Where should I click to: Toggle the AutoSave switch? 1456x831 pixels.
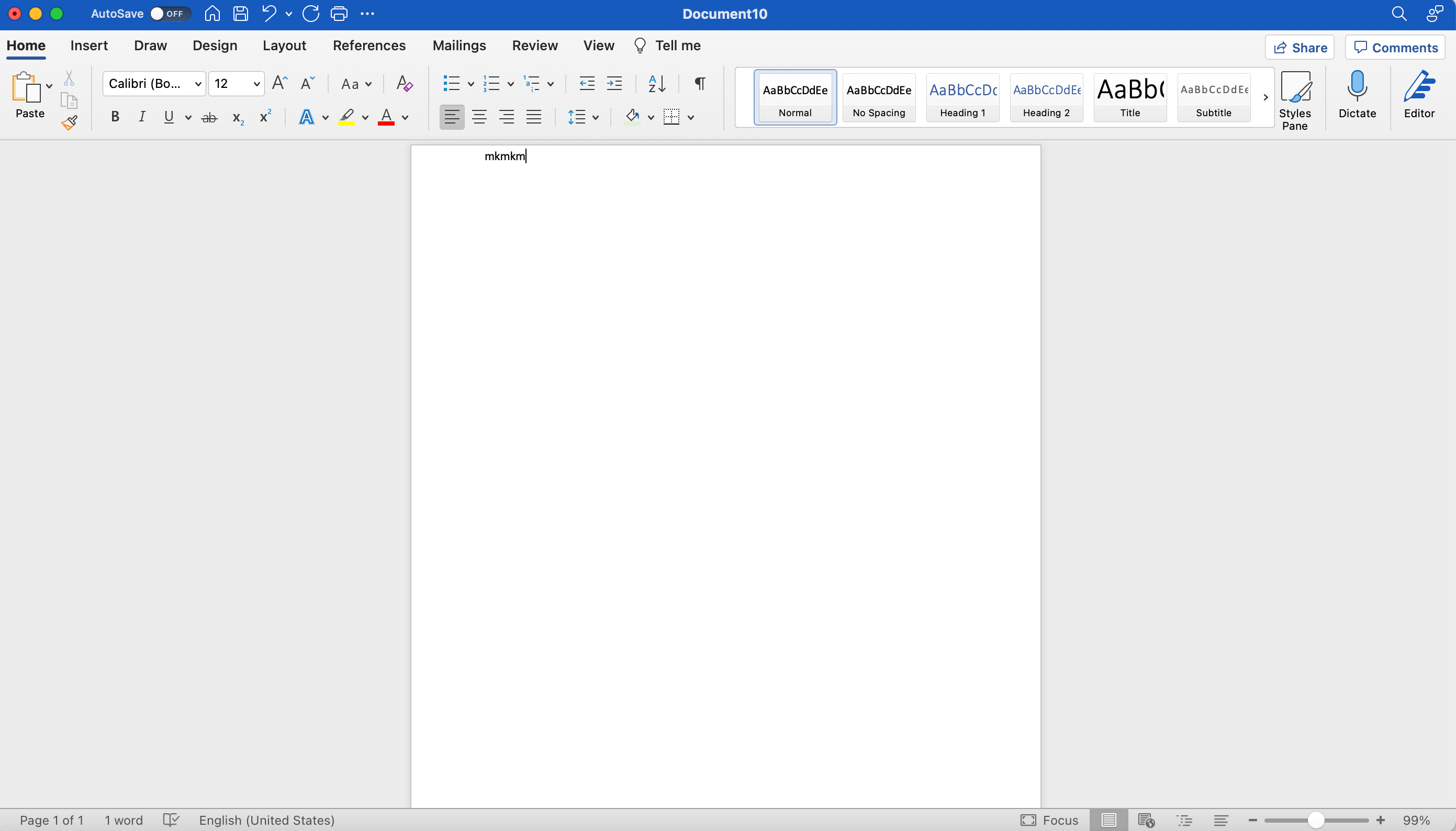(x=169, y=14)
